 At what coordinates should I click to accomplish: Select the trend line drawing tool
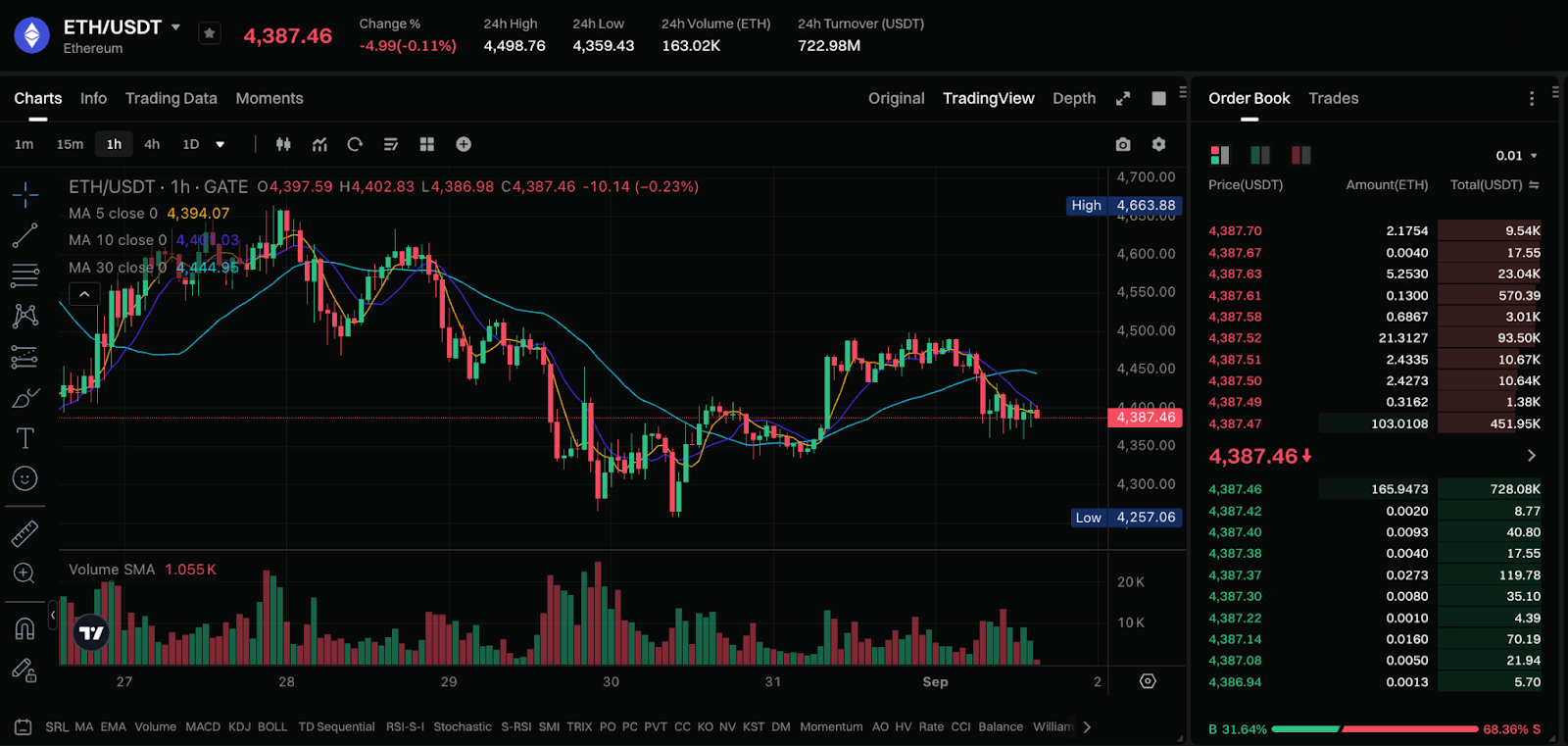pos(25,235)
